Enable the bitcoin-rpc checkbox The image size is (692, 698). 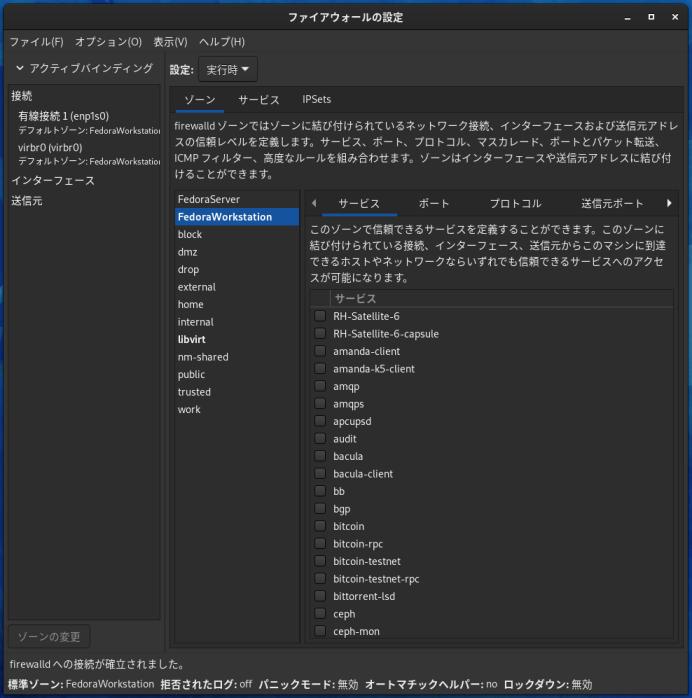click(320, 544)
